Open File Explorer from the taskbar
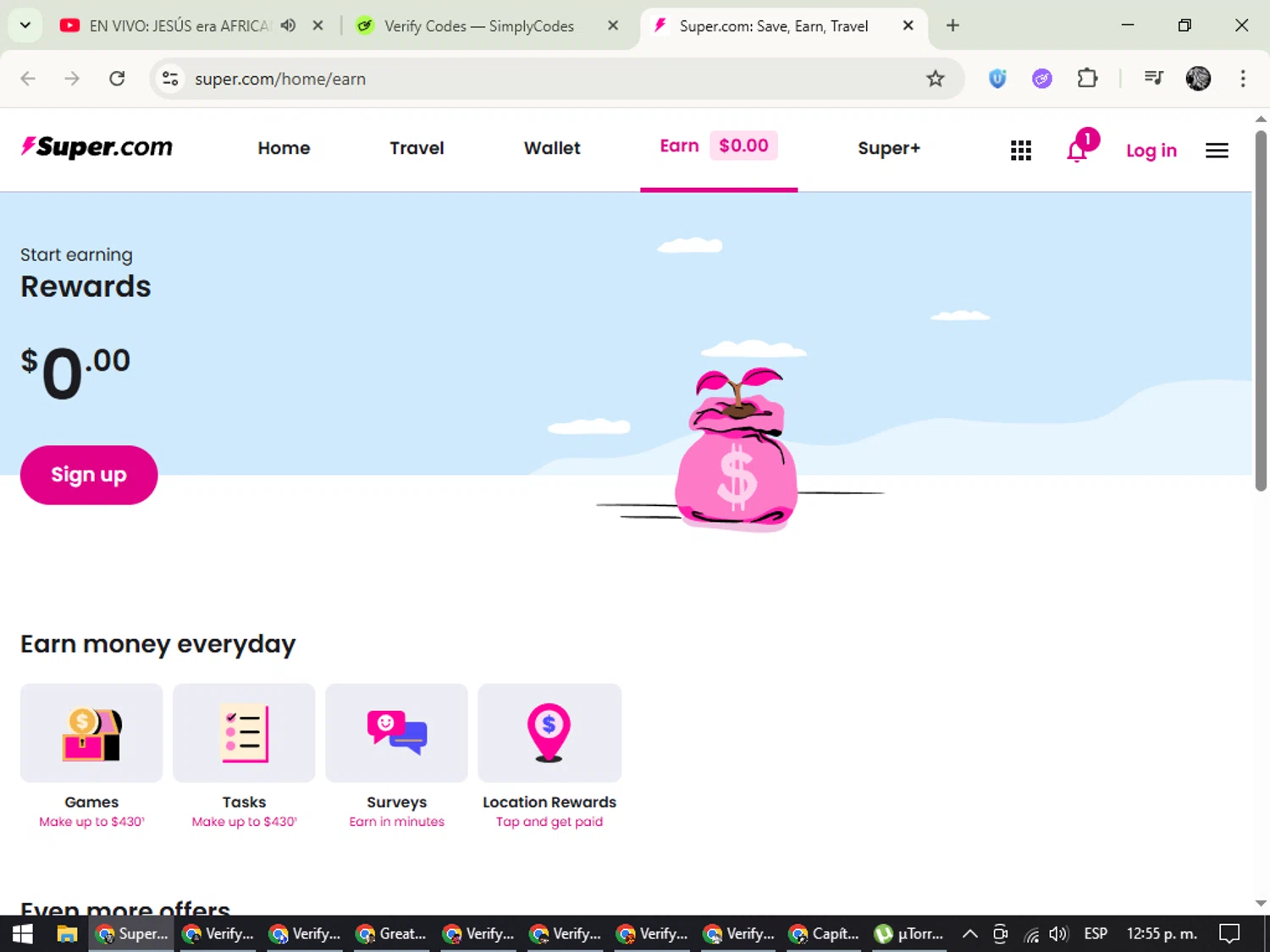Image resolution: width=1270 pixels, height=952 pixels. 67,933
